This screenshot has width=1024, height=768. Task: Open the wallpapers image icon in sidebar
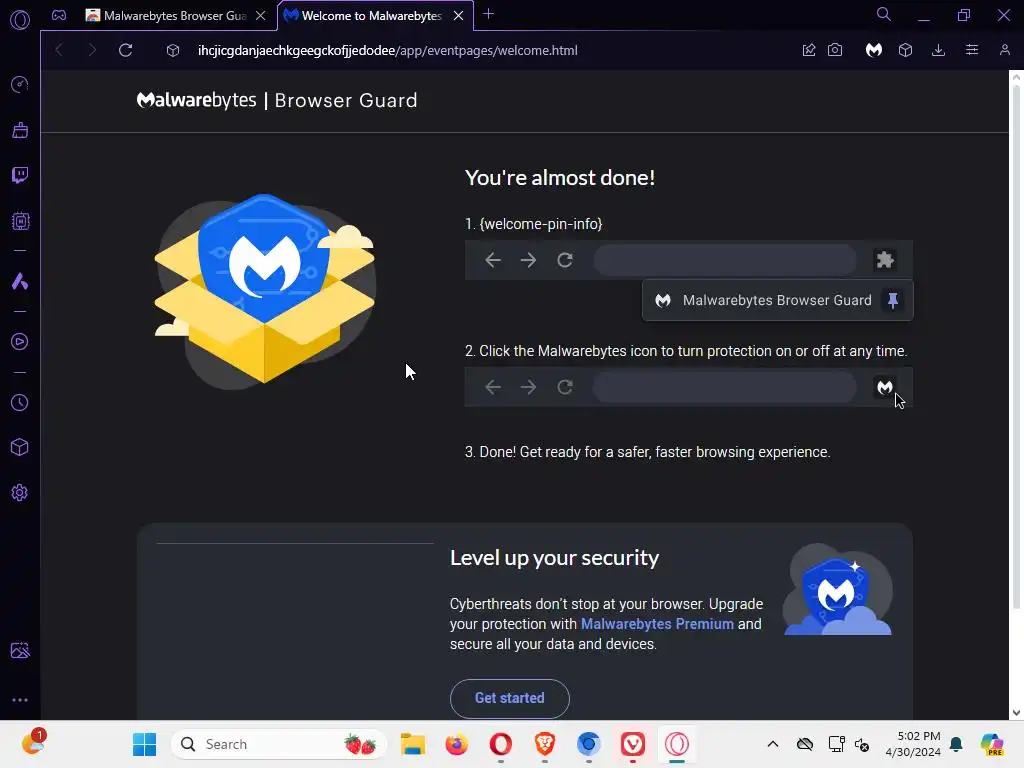click(x=20, y=650)
